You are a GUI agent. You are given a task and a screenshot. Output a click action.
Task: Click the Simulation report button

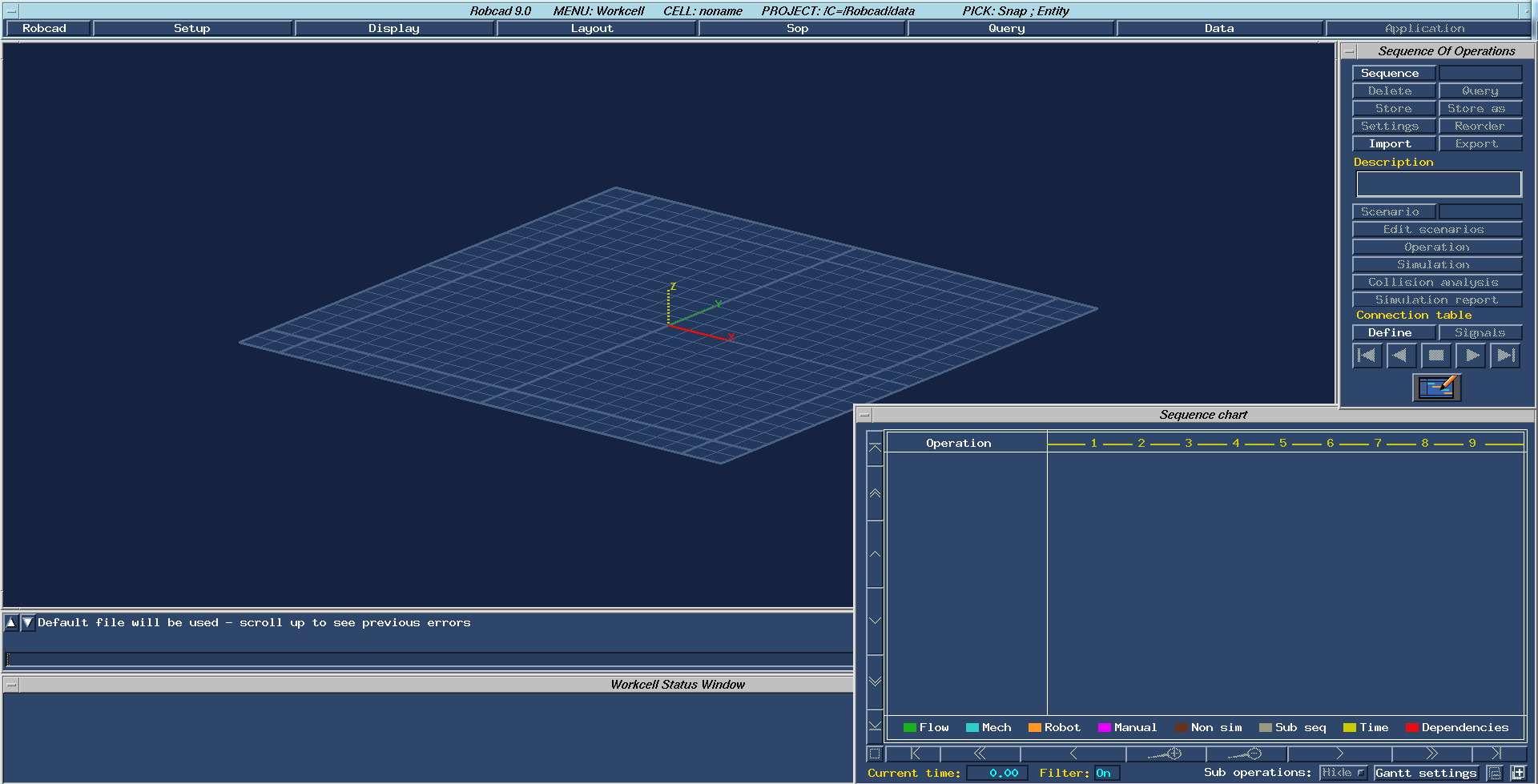tap(1437, 300)
